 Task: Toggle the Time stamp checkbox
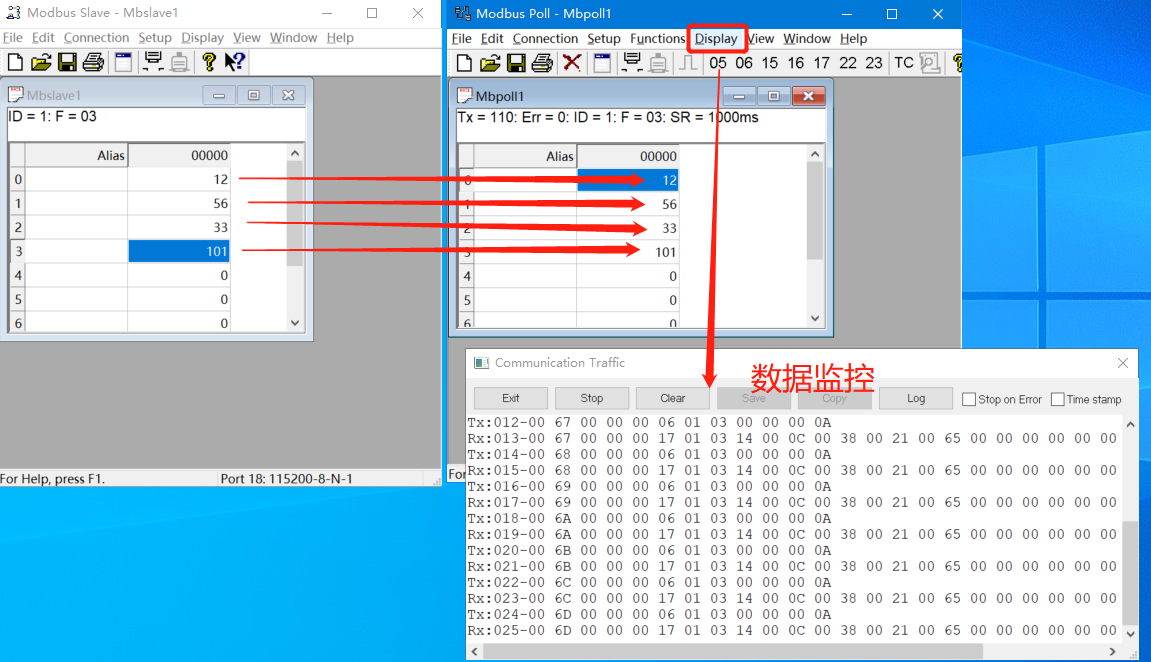click(x=1058, y=399)
